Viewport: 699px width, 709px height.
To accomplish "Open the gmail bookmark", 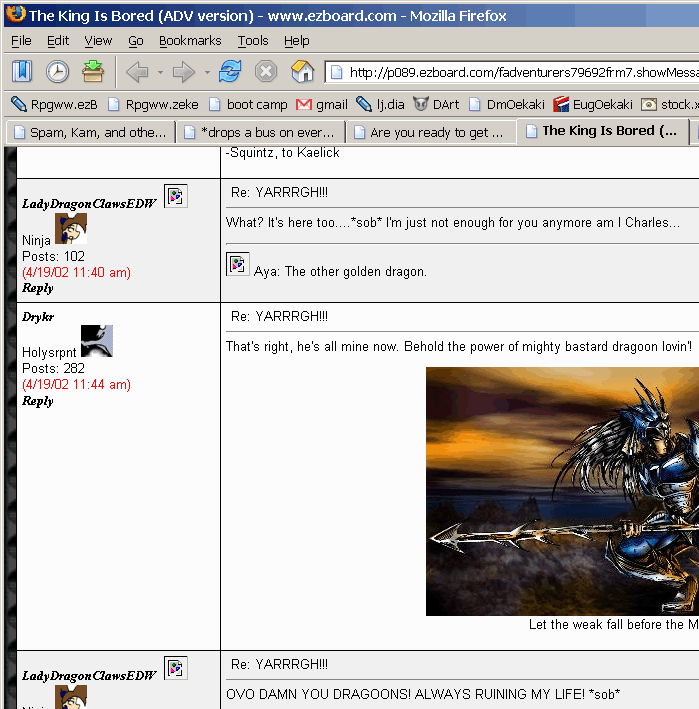I will 321,104.
